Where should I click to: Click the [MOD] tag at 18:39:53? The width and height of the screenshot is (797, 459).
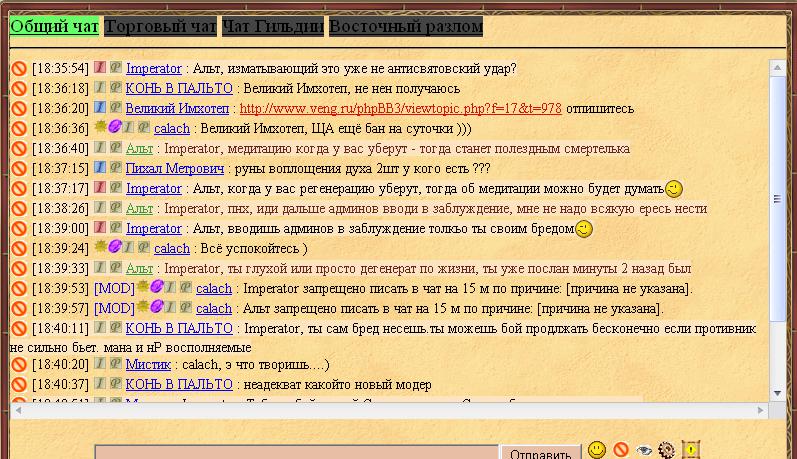pos(114,289)
